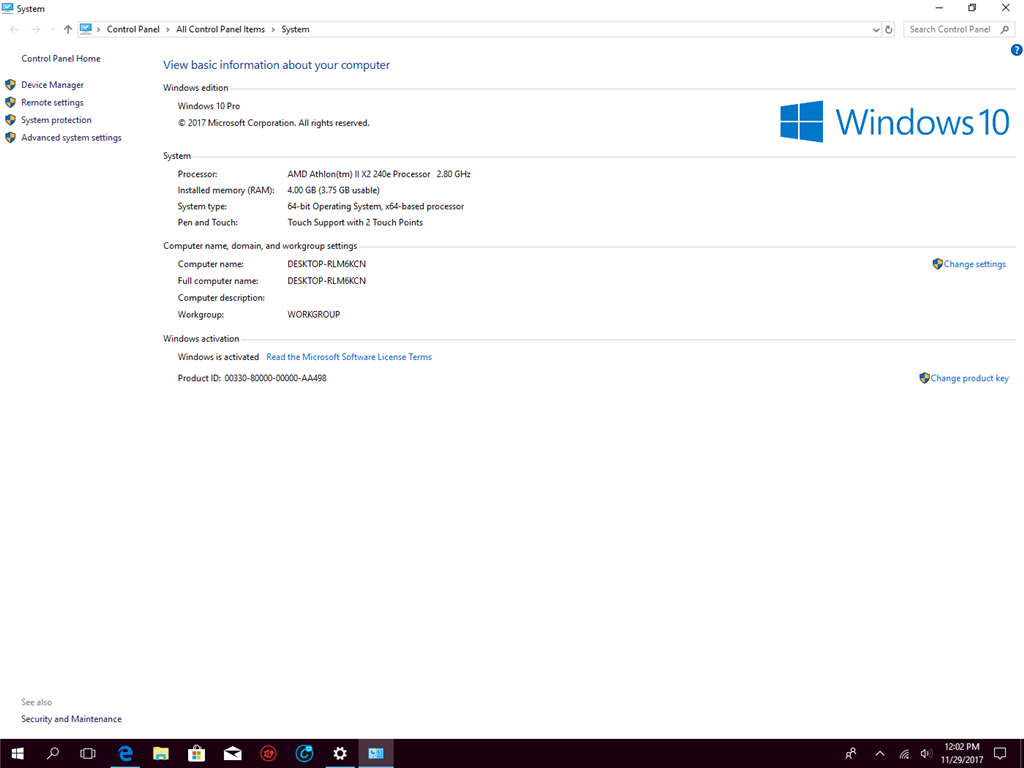Click the taskbar clock showing 12:02 PM

pyautogui.click(x=962, y=754)
